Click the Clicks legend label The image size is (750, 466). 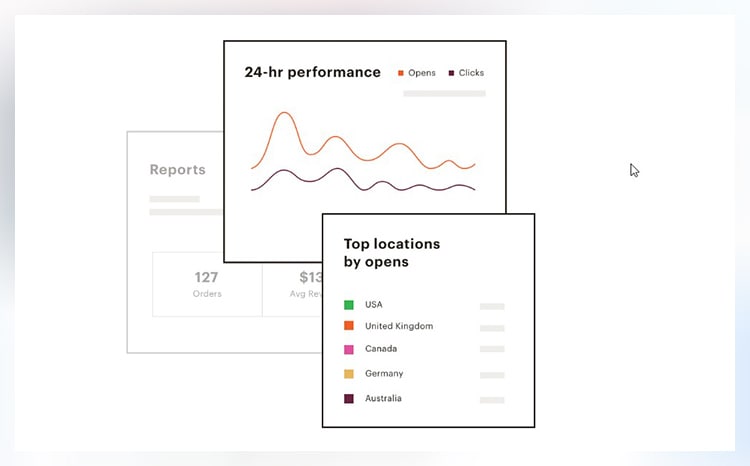tap(471, 73)
